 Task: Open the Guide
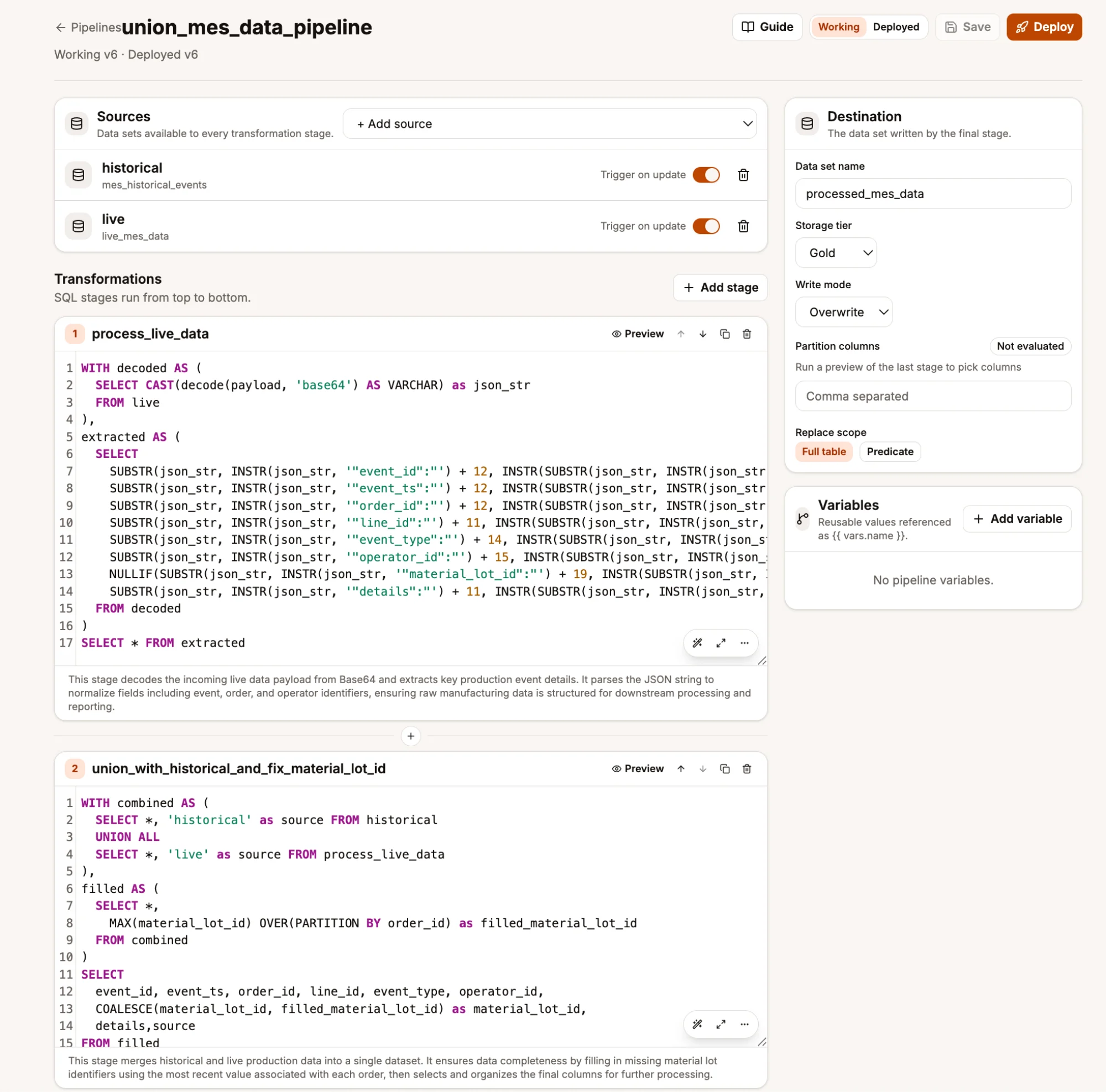click(x=767, y=27)
